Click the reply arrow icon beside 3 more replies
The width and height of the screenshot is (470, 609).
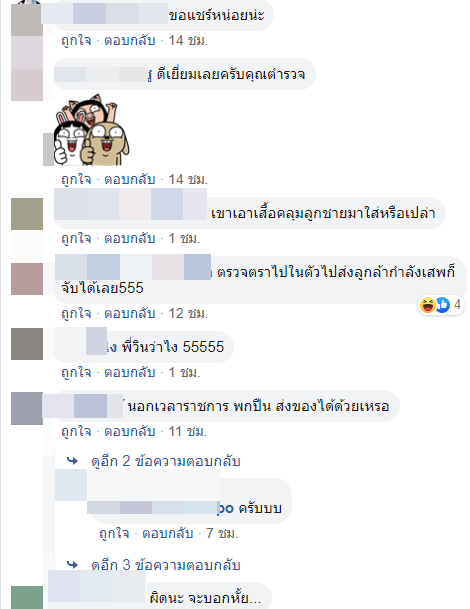[x=72, y=564]
